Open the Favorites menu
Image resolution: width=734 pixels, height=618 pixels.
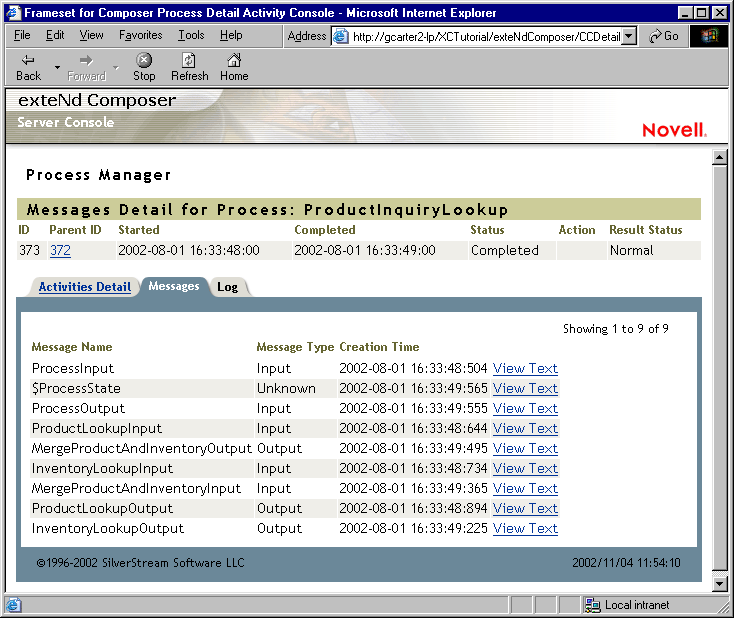point(140,35)
